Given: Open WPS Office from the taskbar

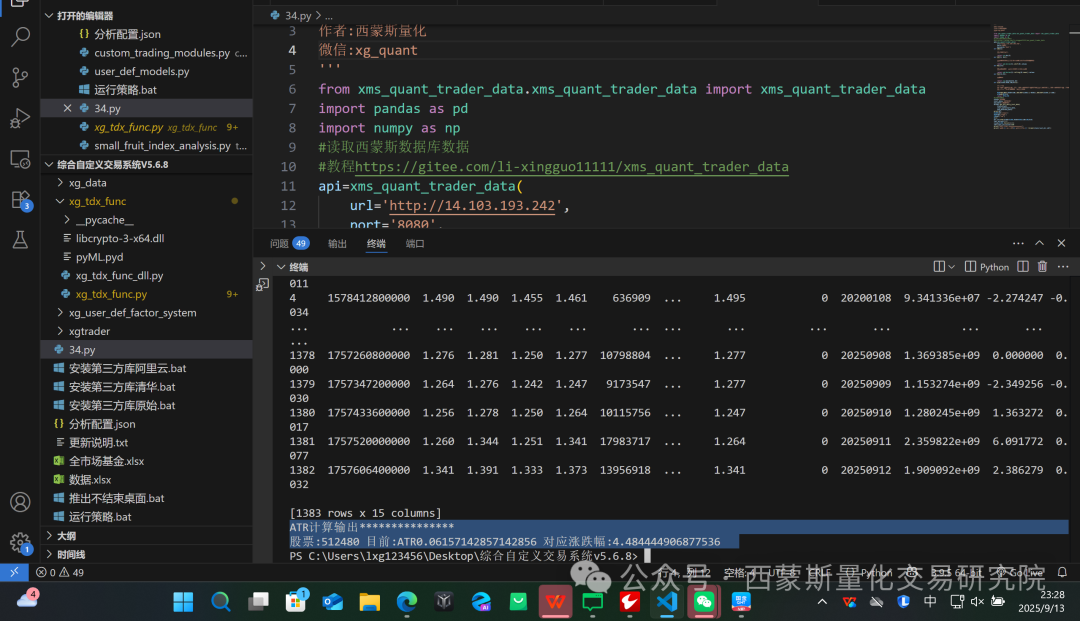Looking at the screenshot, I should point(555,602).
